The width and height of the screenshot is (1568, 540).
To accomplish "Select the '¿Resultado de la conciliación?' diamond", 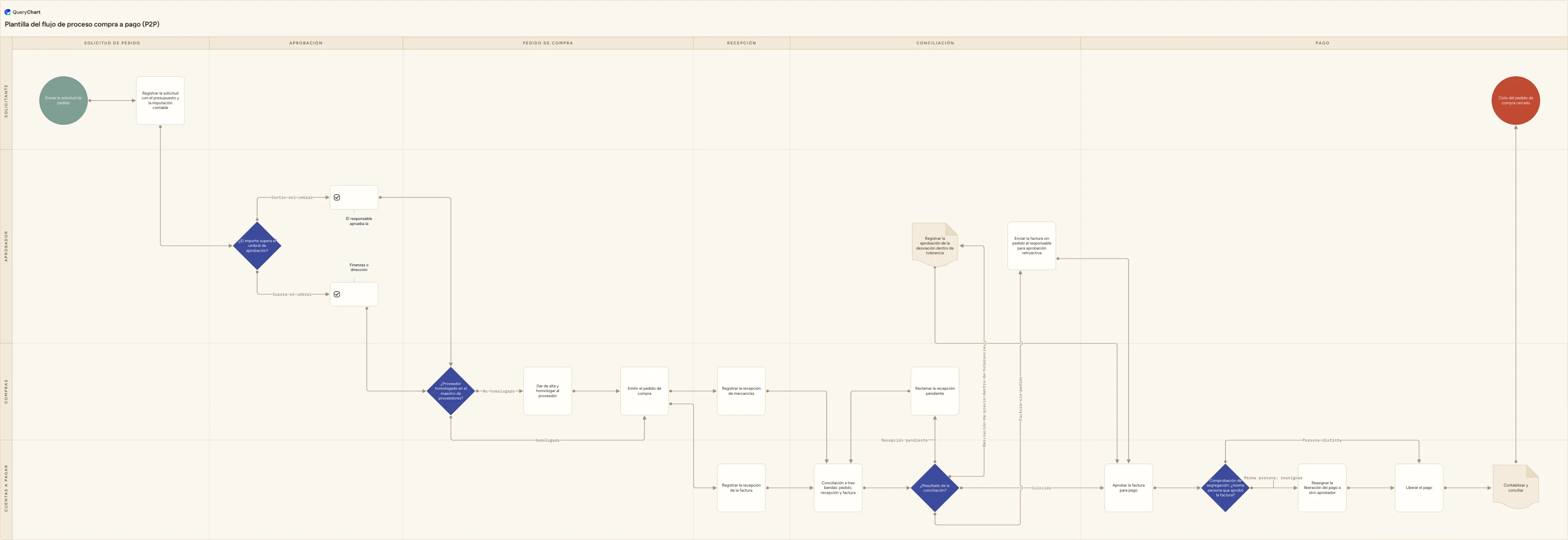I will coord(934,488).
